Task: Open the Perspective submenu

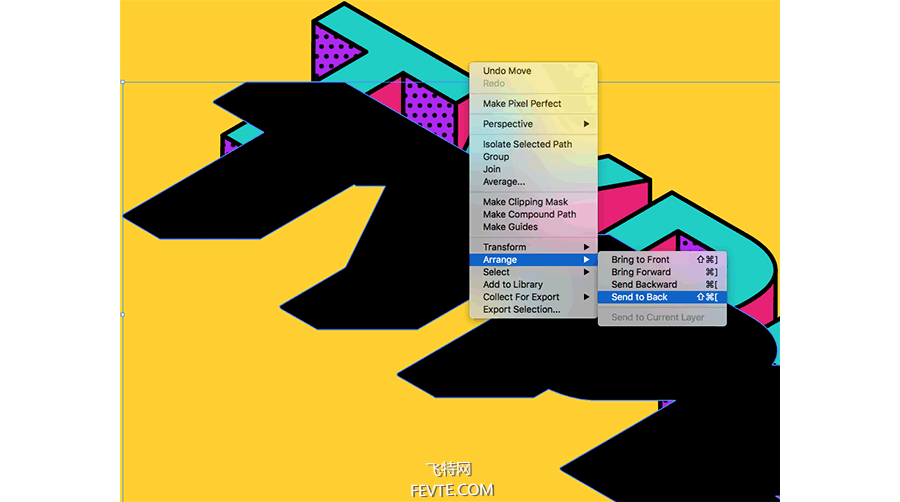Action: point(533,124)
